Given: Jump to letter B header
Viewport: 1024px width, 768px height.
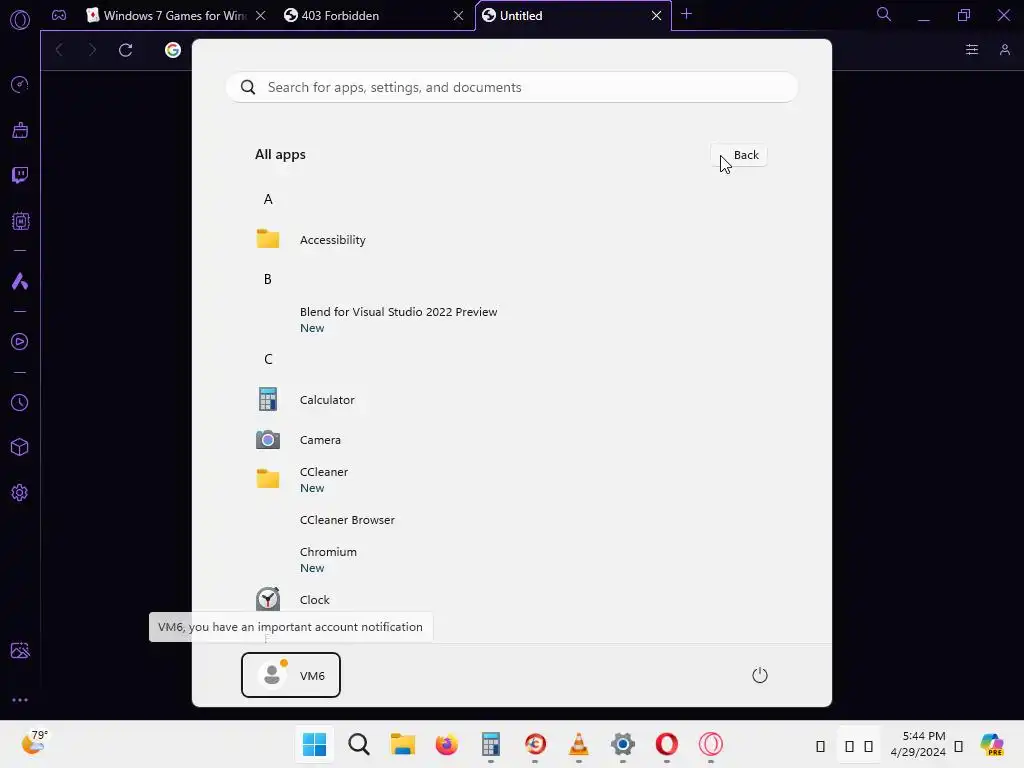Looking at the screenshot, I should 268,280.
